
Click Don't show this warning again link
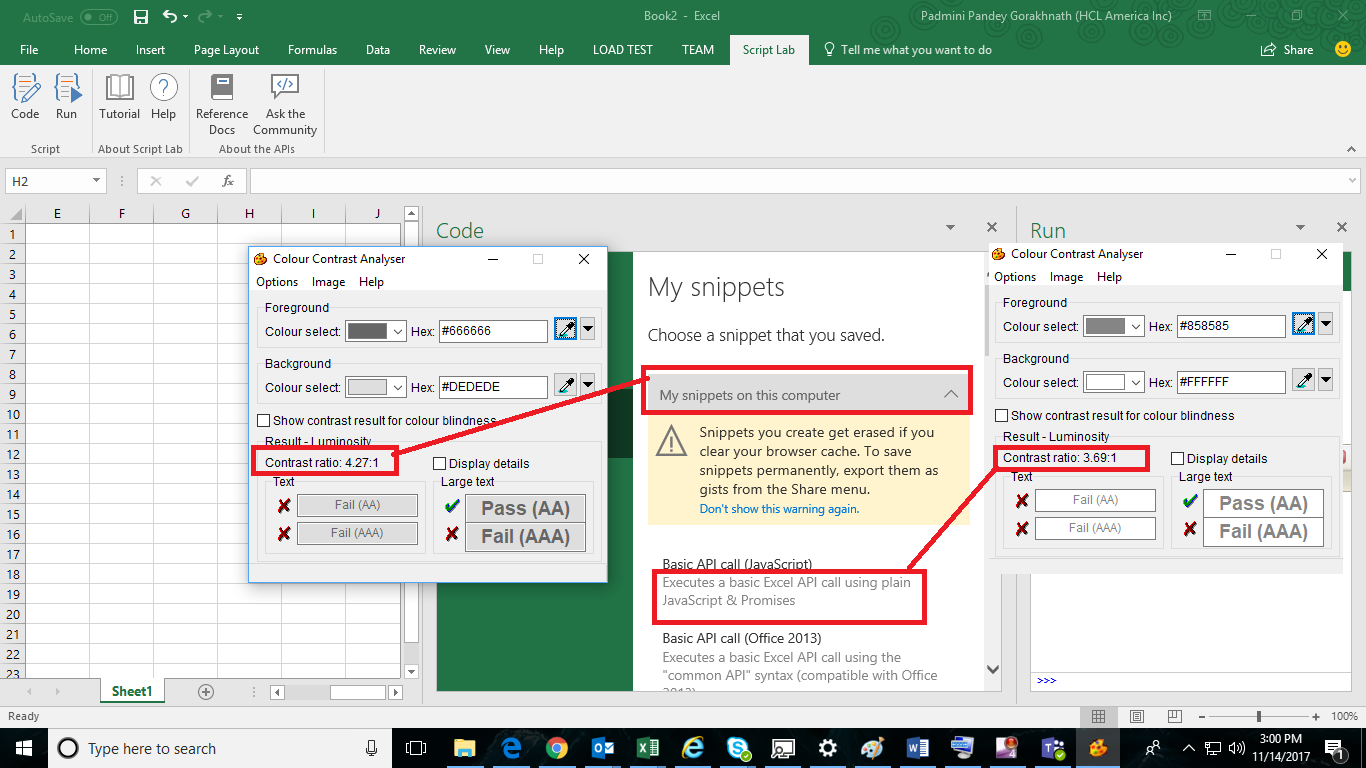click(779, 509)
